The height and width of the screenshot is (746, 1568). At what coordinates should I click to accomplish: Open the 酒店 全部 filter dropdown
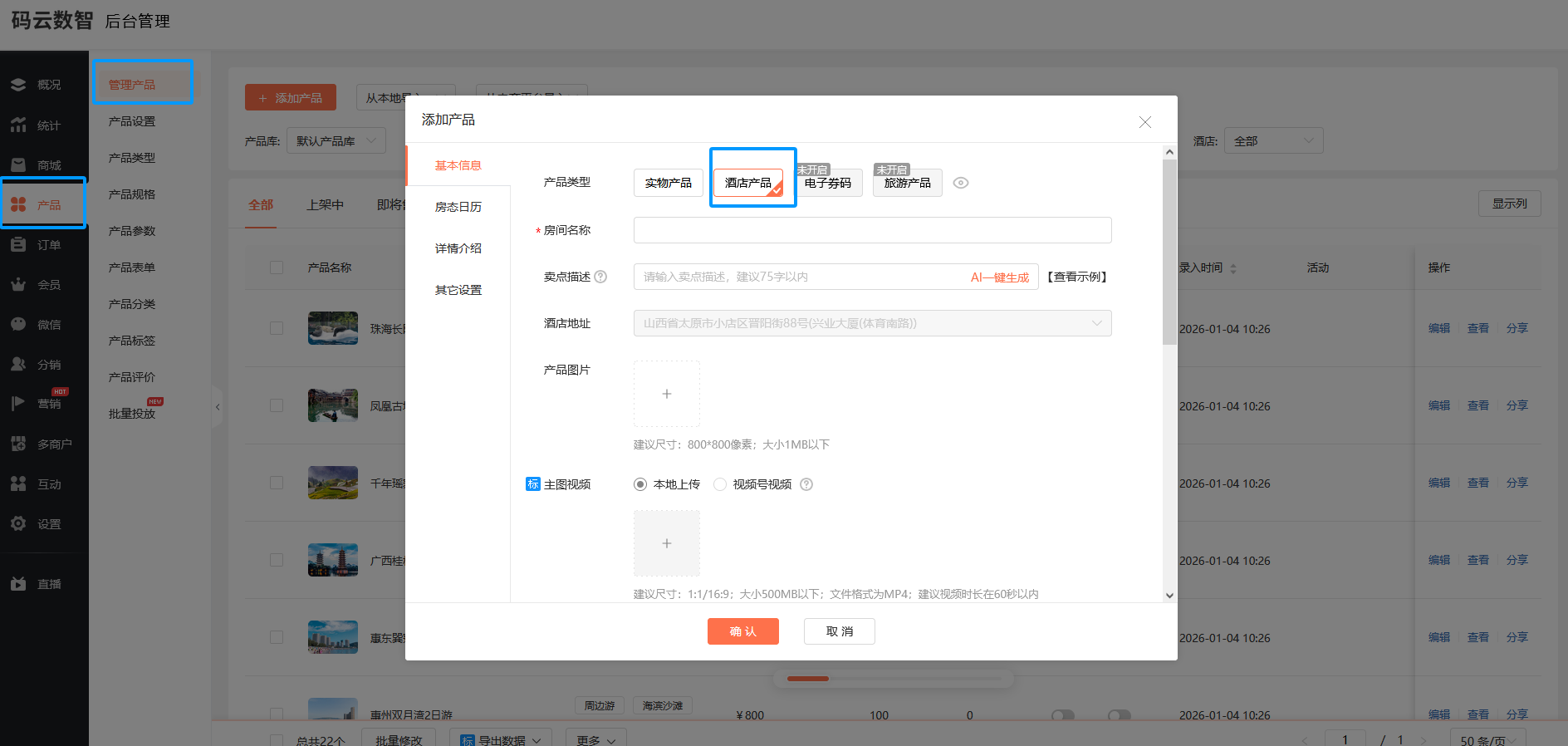click(x=1272, y=141)
